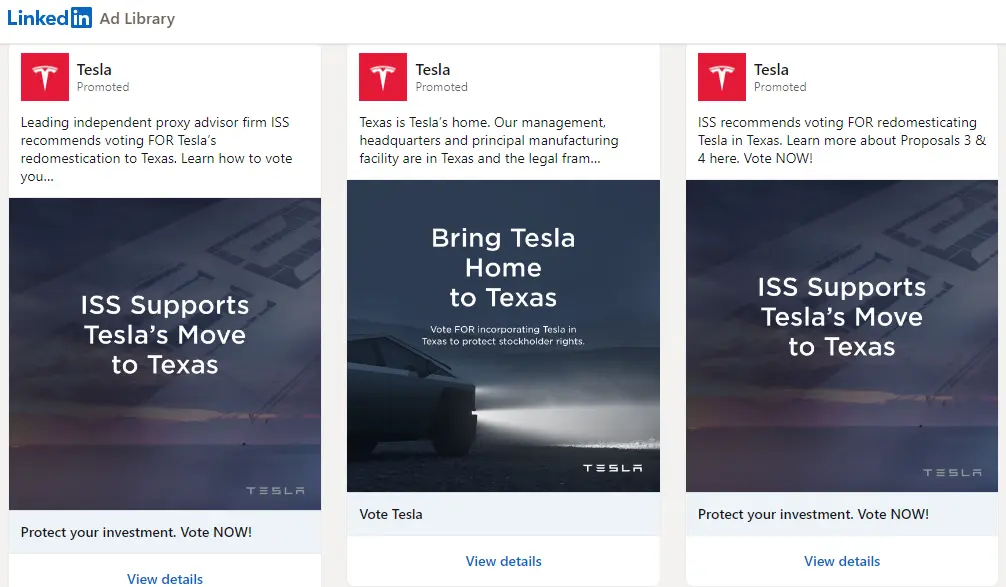Click the 'Texas is Tesla's home' ad description
Image resolution: width=1006 pixels, height=587 pixels.
(489, 140)
